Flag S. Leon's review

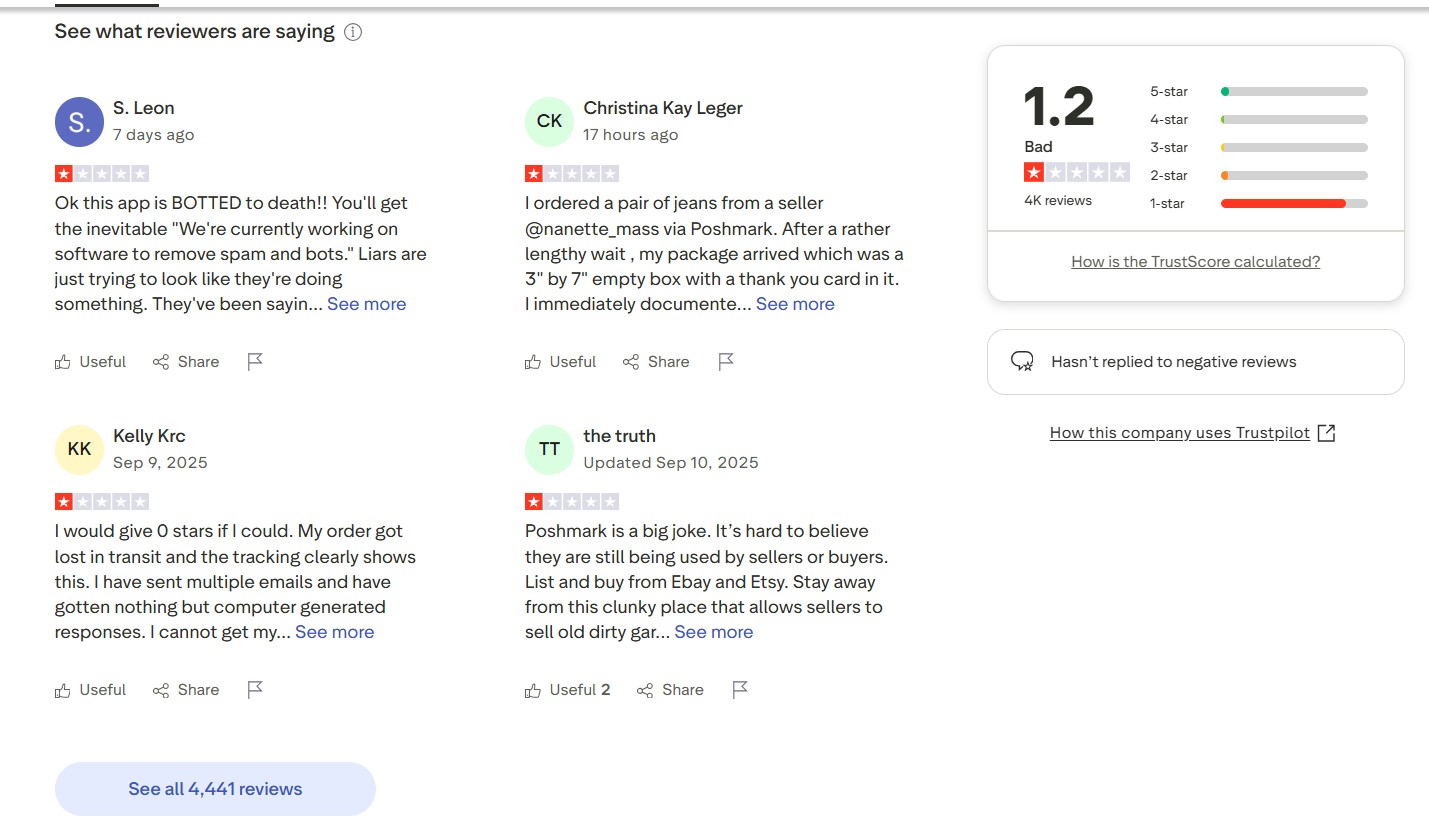click(255, 362)
